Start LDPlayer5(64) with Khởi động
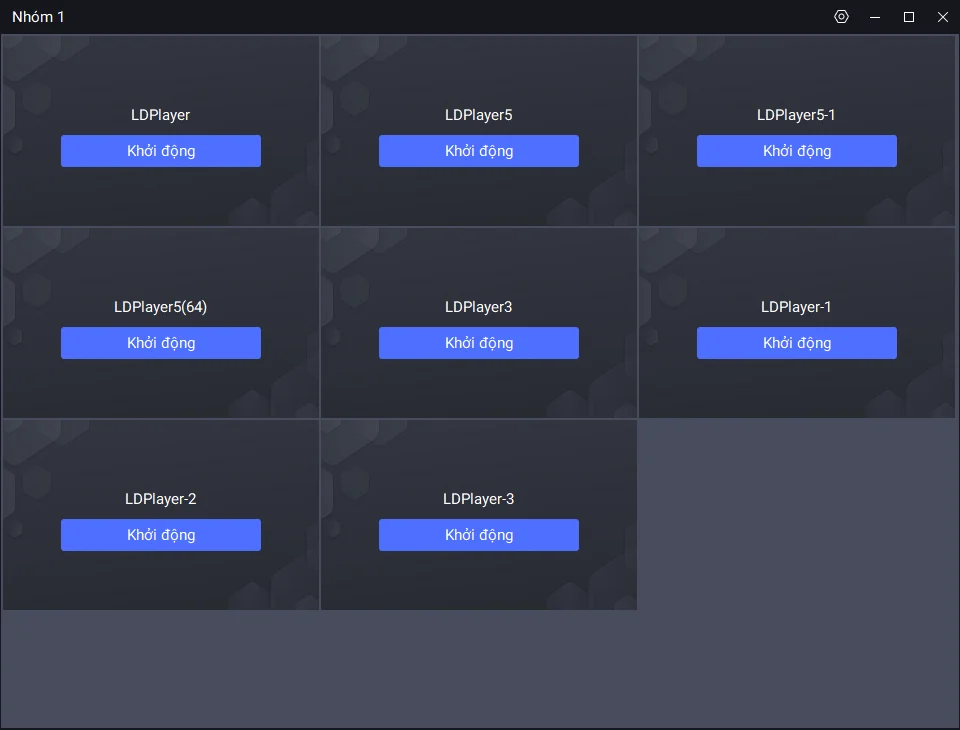 coord(161,343)
